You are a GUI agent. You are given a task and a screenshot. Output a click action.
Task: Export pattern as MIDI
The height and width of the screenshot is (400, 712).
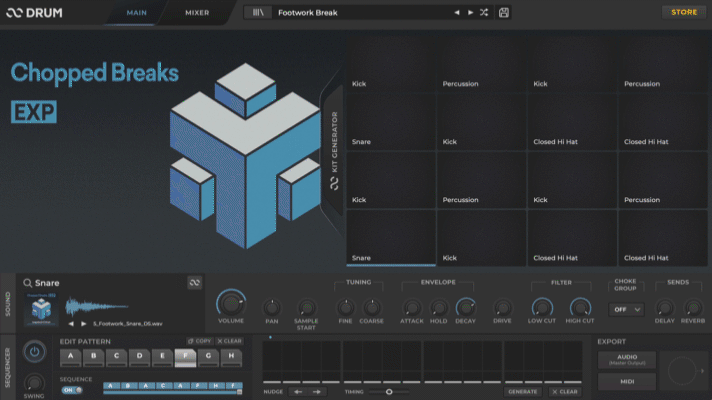click(627, 382)
